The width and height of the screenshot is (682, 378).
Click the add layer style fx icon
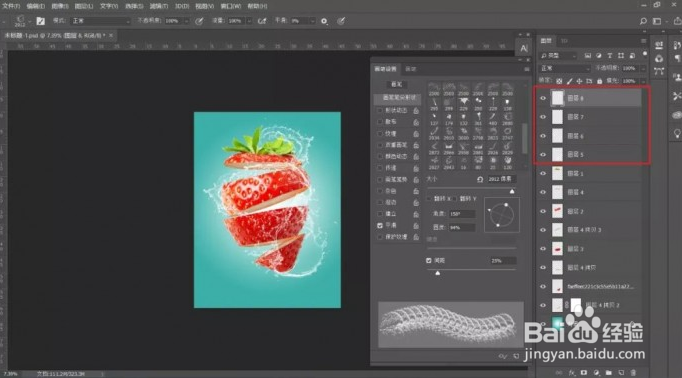[x=572, y=373]
